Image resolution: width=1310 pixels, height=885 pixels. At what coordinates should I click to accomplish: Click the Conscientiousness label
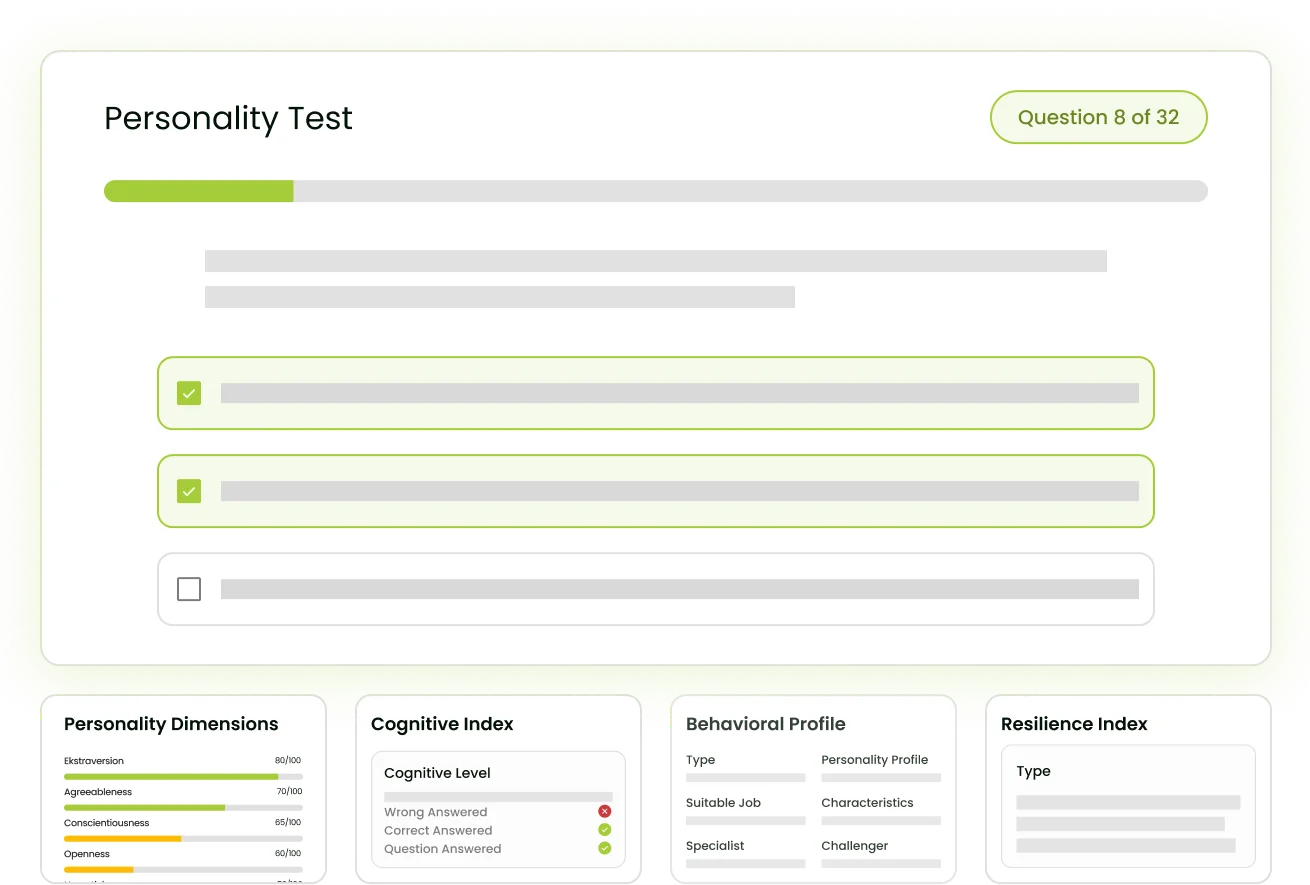pyautogui.click(x=107, y=823)
